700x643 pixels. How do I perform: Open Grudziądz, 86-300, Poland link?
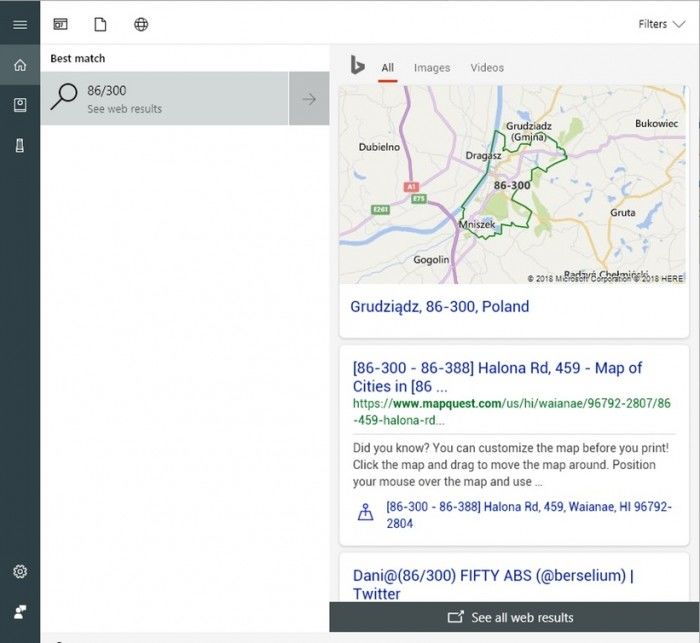pyautogui.click(x=439, y=307)
